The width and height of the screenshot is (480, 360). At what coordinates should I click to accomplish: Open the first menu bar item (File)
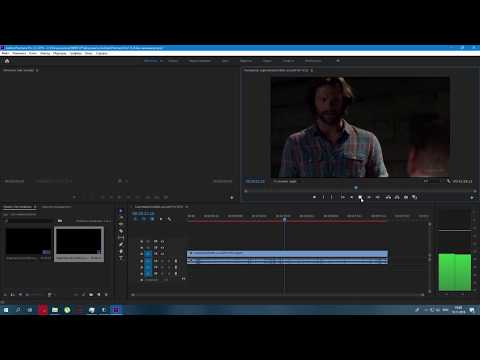[6, 53]
